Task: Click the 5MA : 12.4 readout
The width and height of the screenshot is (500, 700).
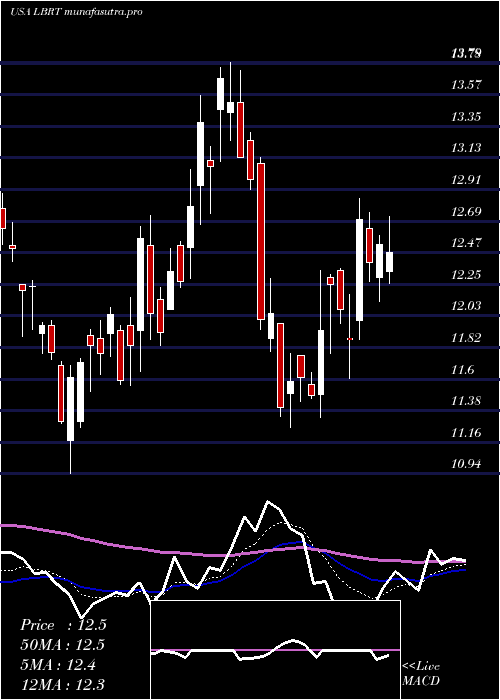Action: click(x=58, y=665)
